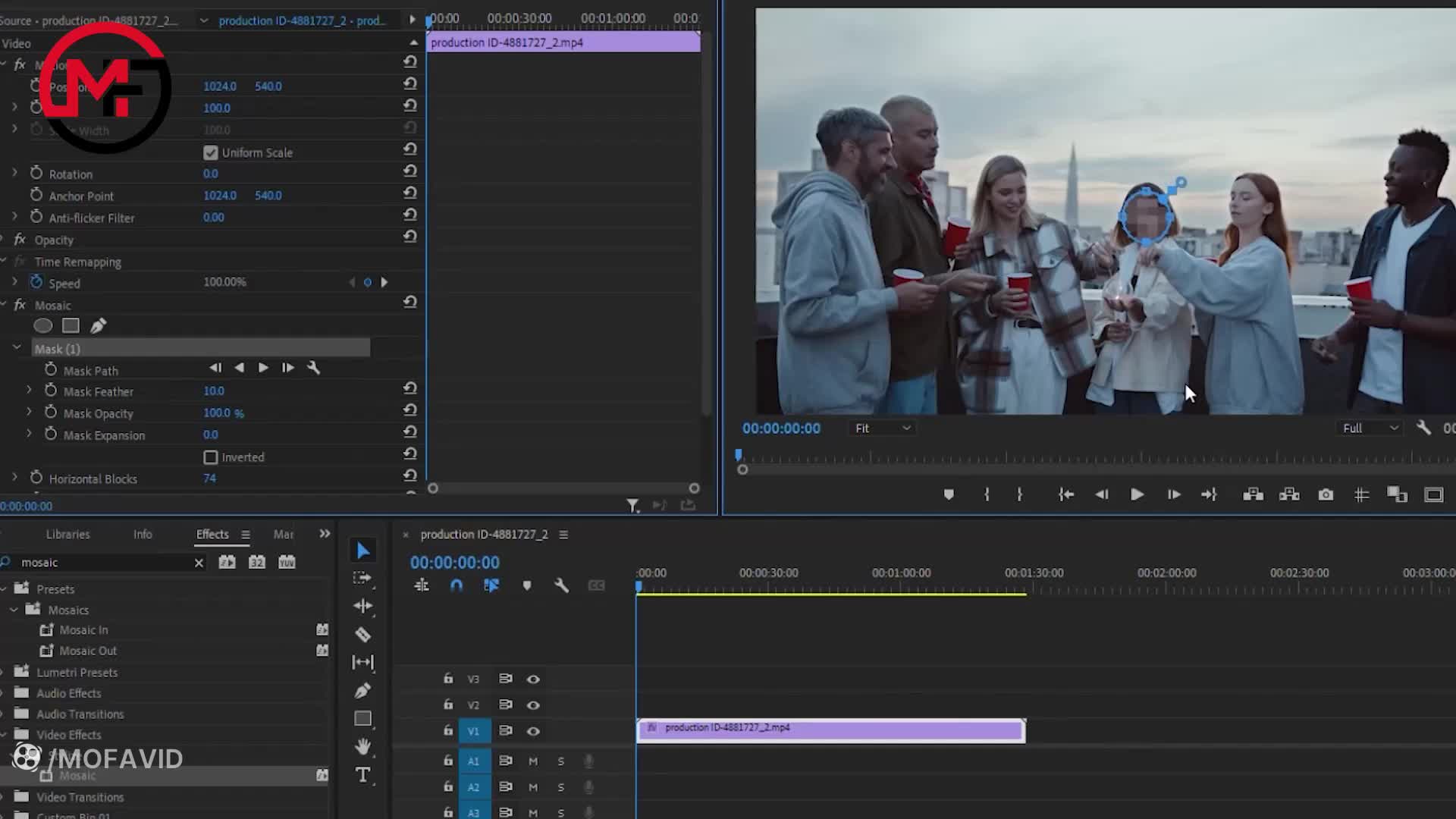Select the production clip on track V1
This screenshot has height=819, width=1456.
830,730
